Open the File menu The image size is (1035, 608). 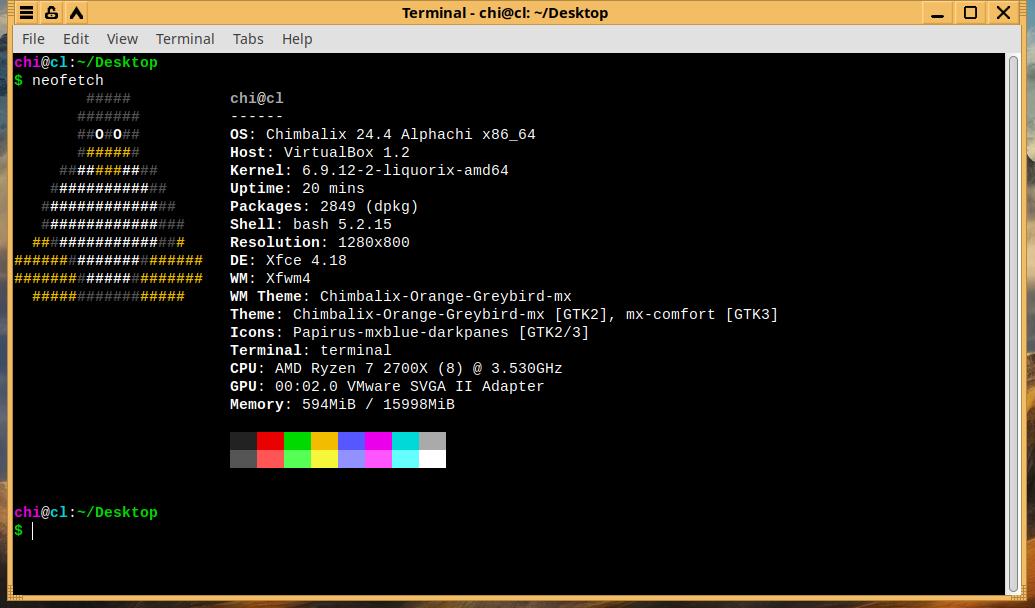click(x=33, y=39)
